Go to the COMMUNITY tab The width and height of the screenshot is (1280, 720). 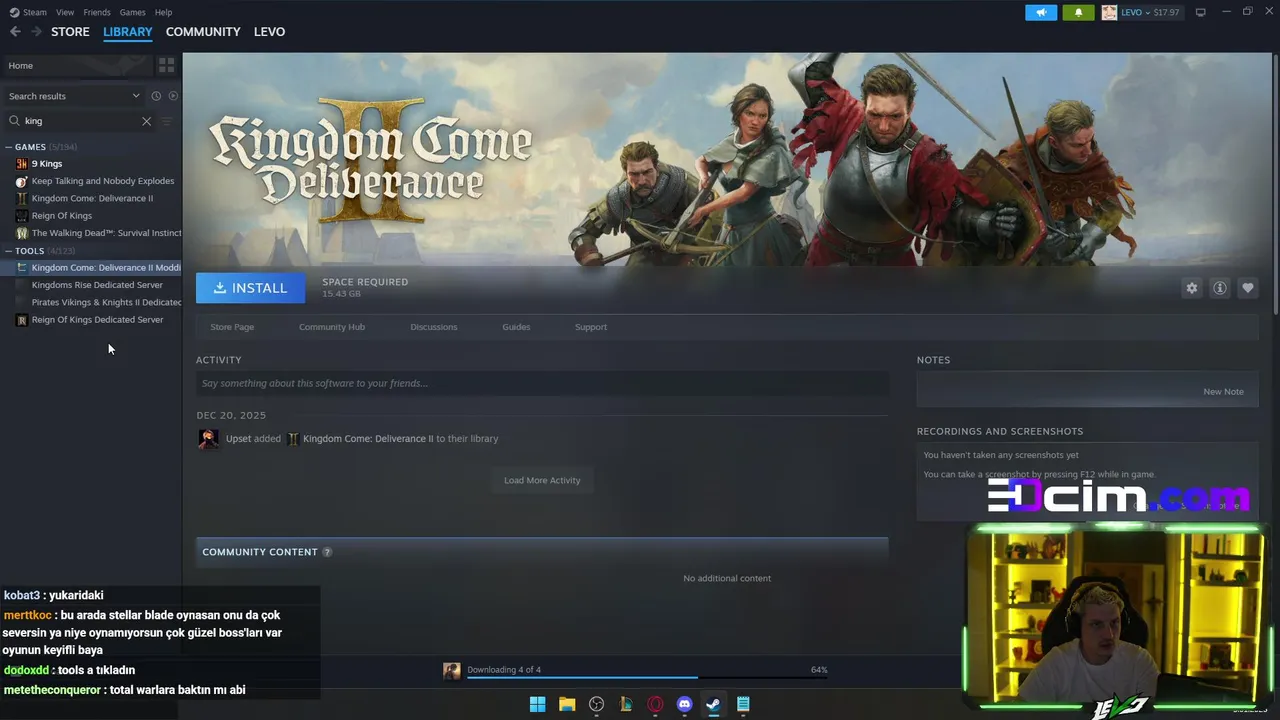point(203,32)
